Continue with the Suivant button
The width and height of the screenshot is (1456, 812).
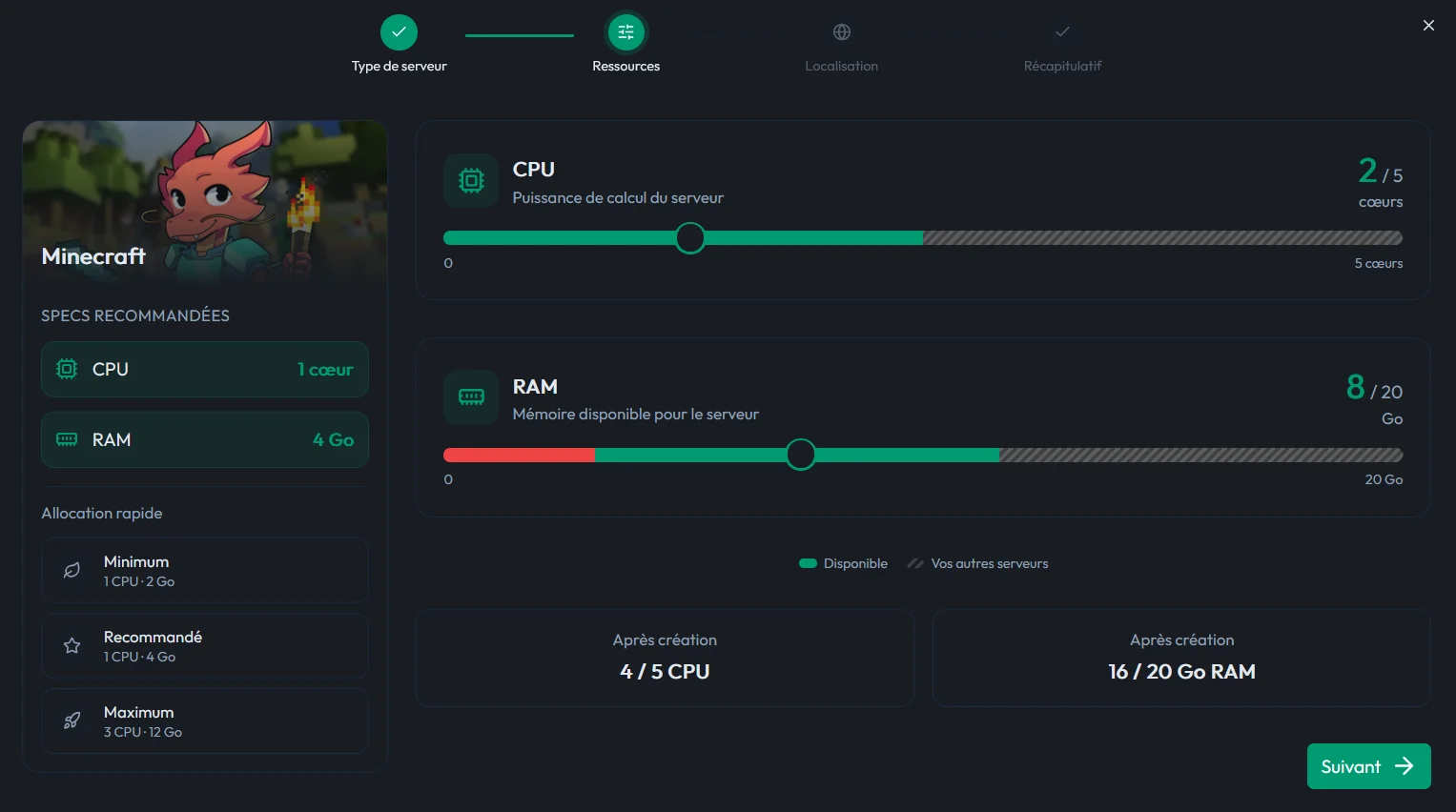click(1368, 766)
